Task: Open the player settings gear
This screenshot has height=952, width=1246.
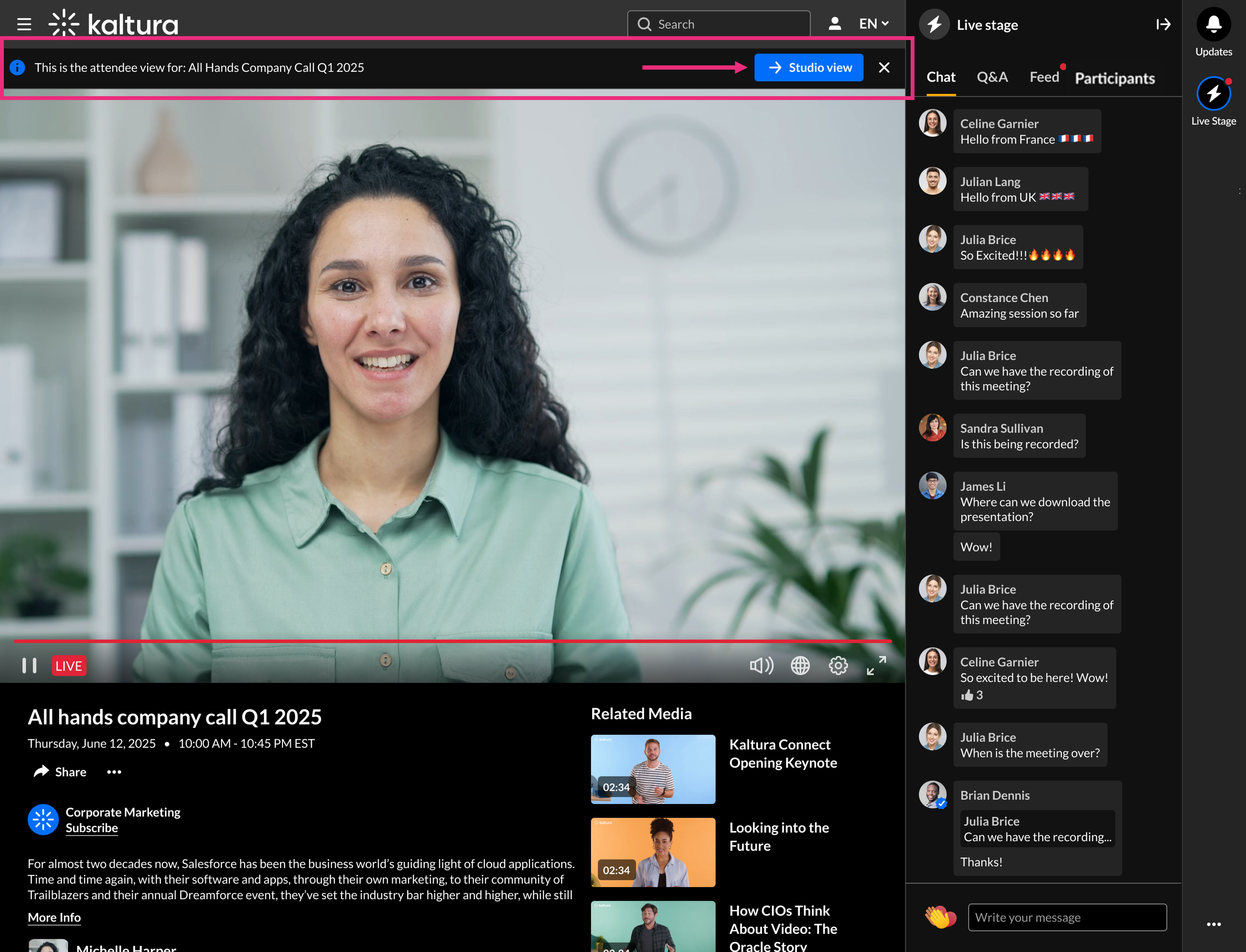Action: [x=838, y=665]
